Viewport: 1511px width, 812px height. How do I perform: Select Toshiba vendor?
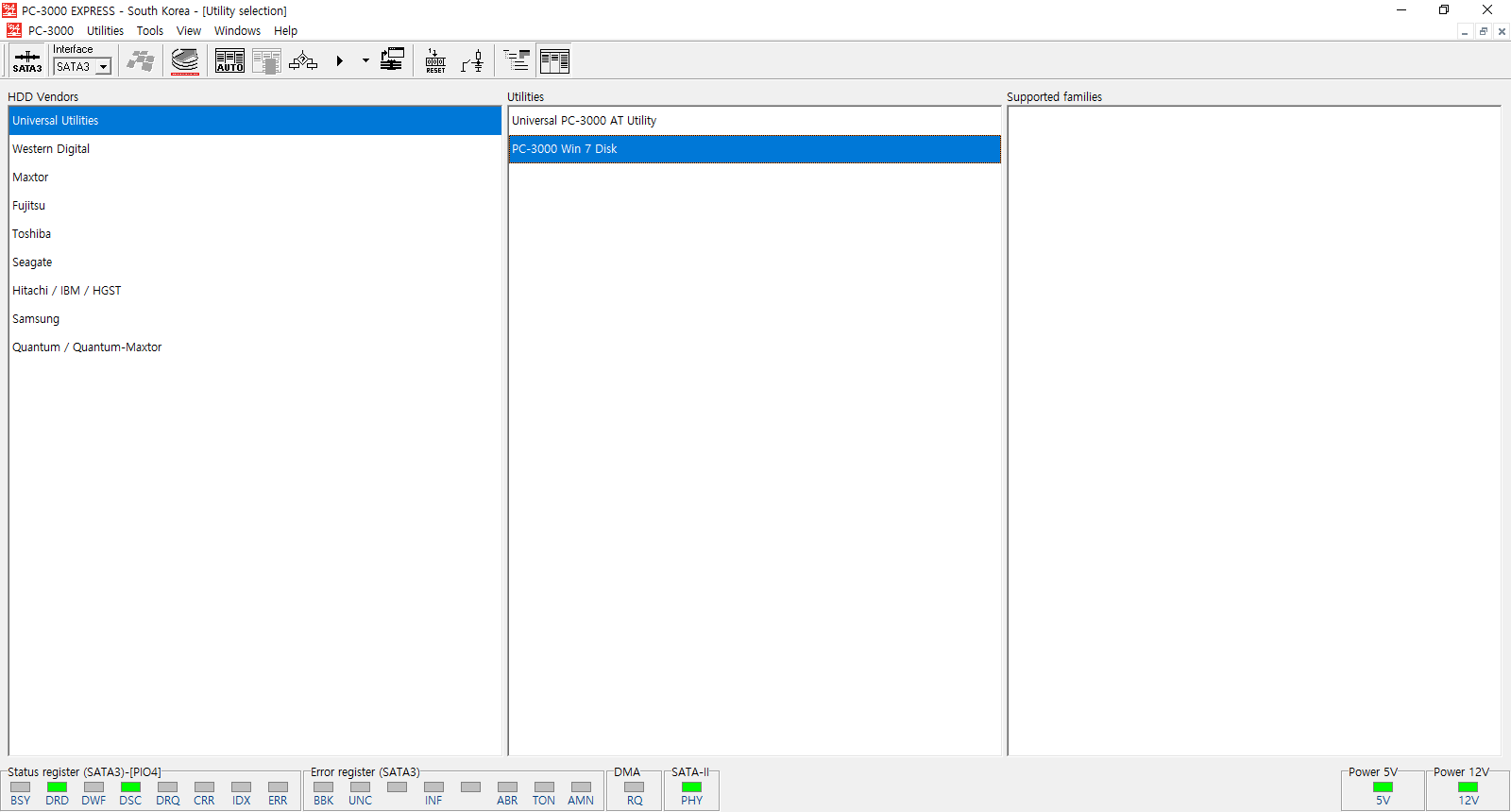pos(255,234)
